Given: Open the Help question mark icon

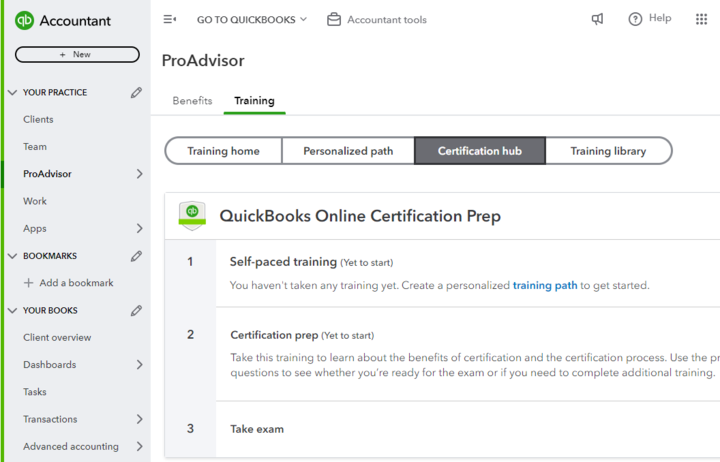Looking at the screenshot, I should [635, 19].
